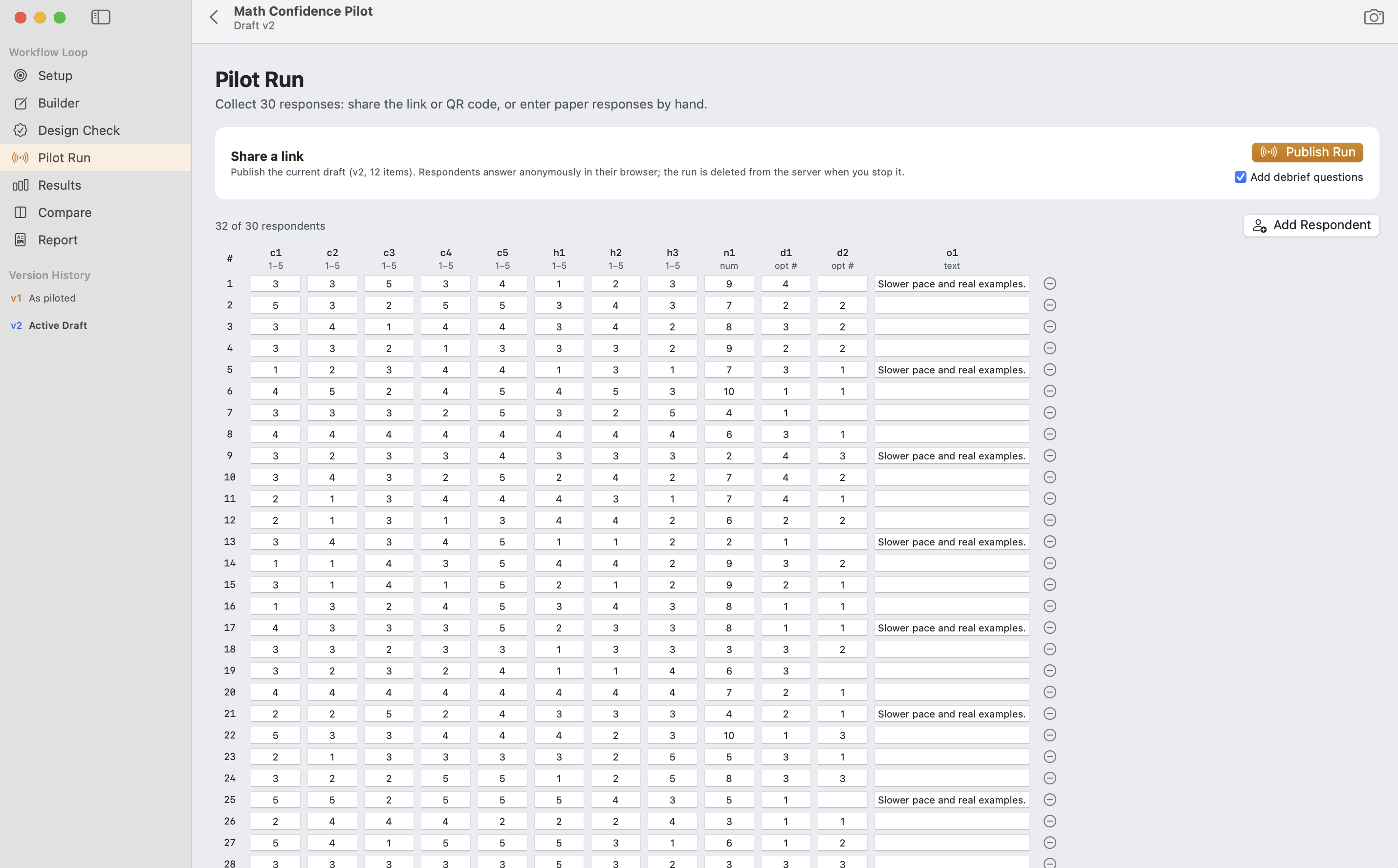Toggle the sidebar panel icon
Screen dimensions: 1398x868
coord(101,17)
